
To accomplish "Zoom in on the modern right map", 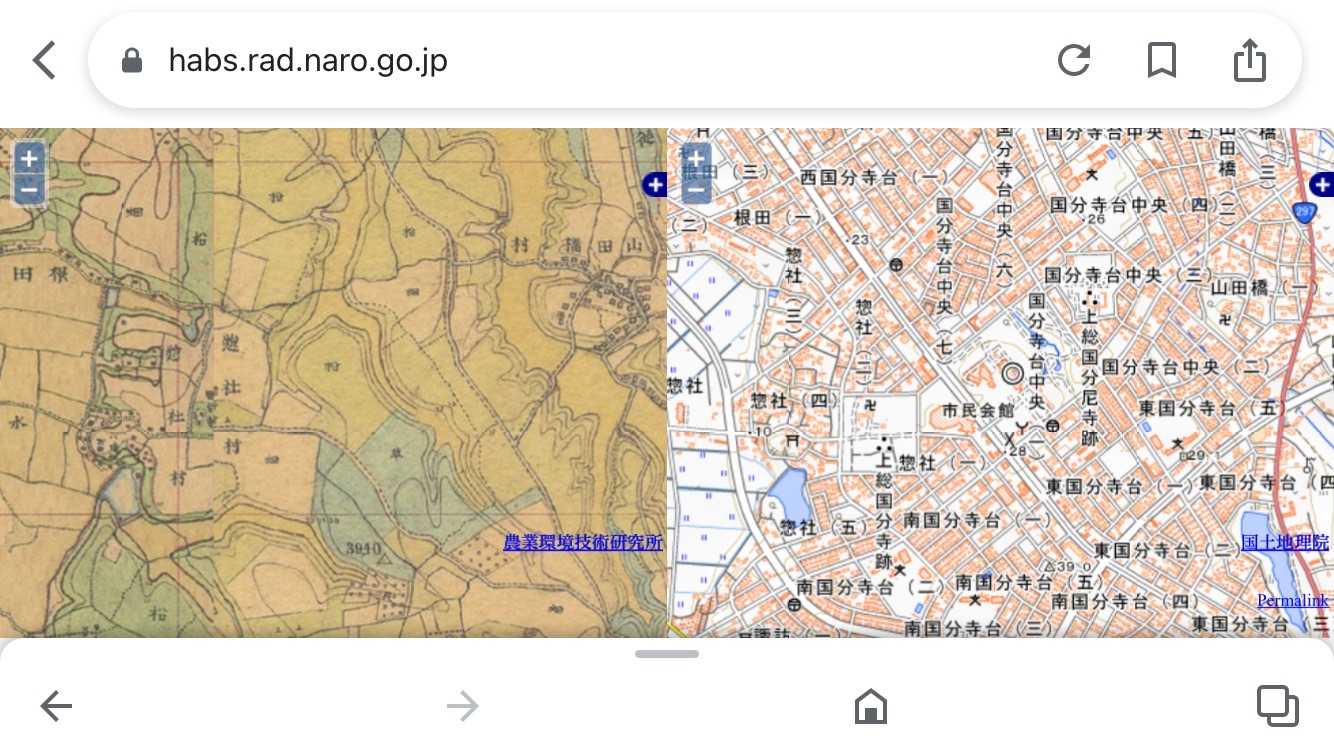I will [x=696, y=159].
